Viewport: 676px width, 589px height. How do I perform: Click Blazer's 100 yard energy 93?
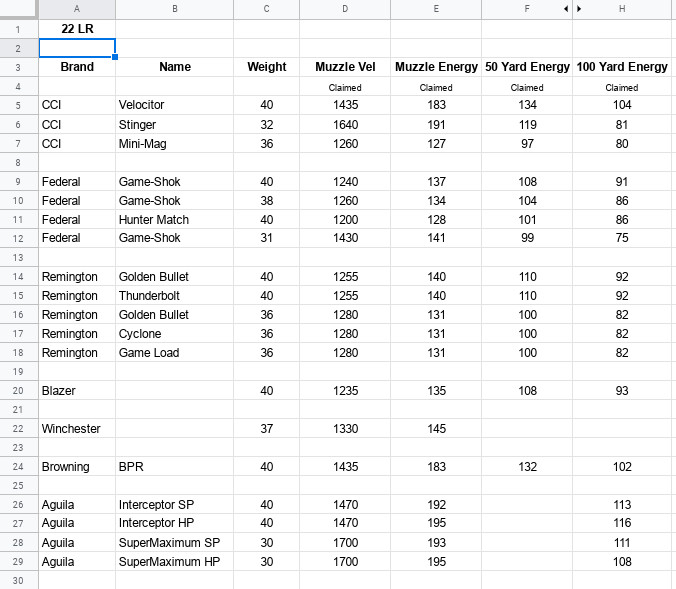622,391
